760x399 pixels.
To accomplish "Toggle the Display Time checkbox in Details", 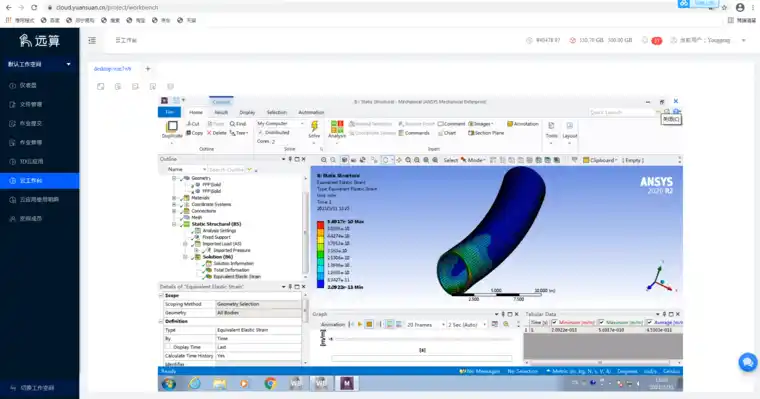I will pos(169,347).
